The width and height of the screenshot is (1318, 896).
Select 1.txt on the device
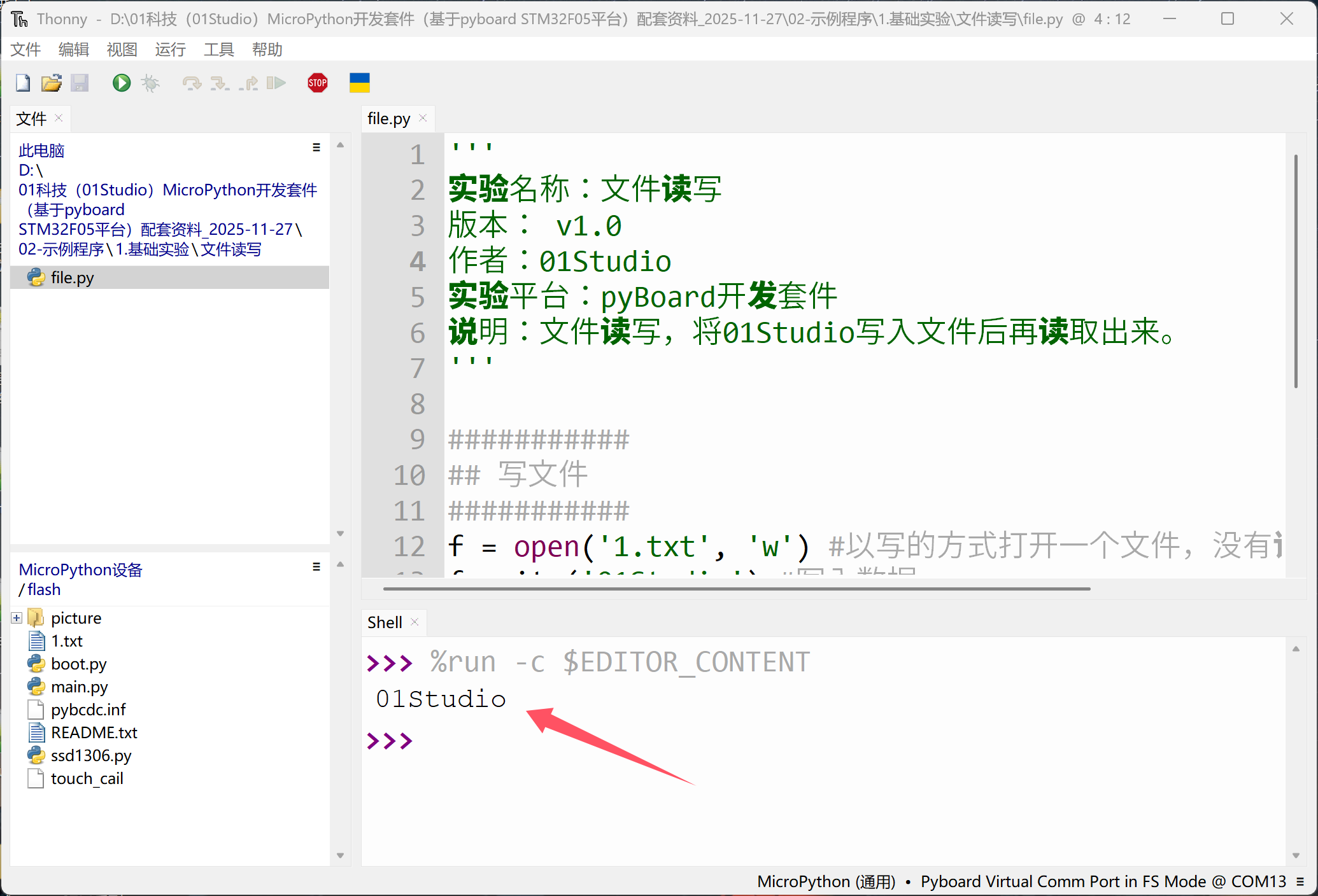pos(66,641)
